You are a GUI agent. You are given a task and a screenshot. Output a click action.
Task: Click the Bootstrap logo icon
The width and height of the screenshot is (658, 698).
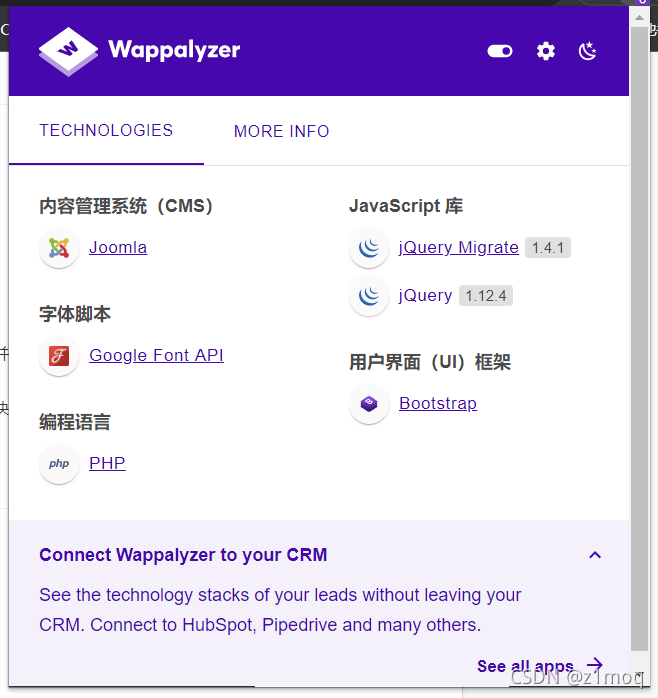pos(369,404)
